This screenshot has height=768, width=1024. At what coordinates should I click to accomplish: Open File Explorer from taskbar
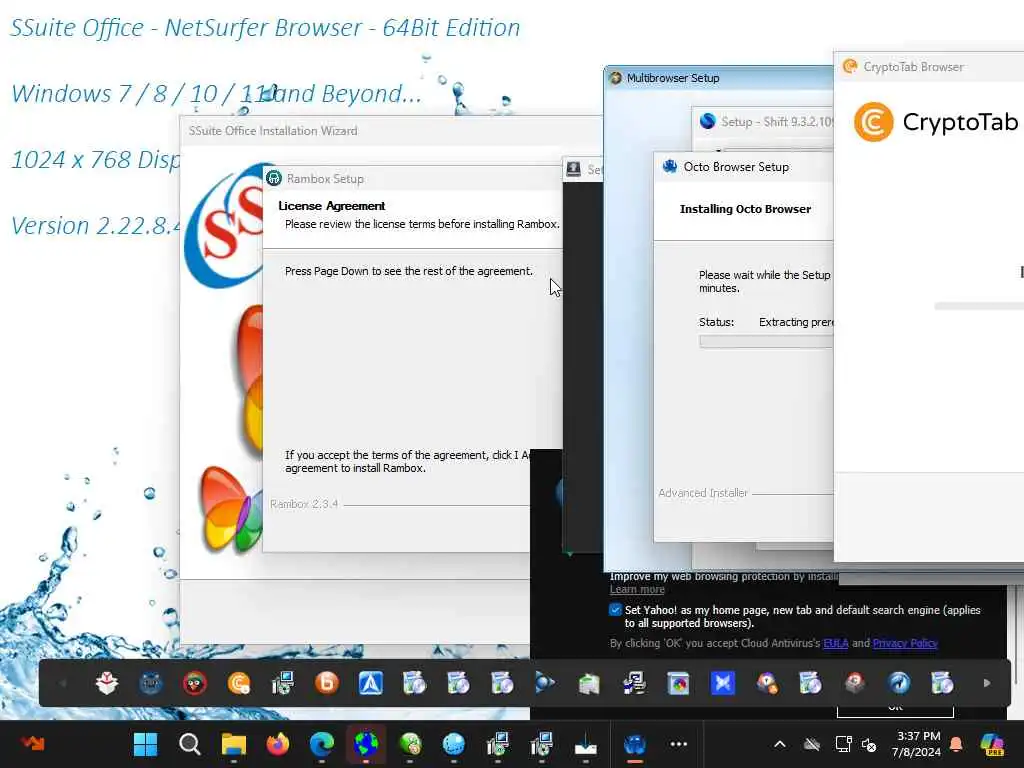(x=233, y=744)
